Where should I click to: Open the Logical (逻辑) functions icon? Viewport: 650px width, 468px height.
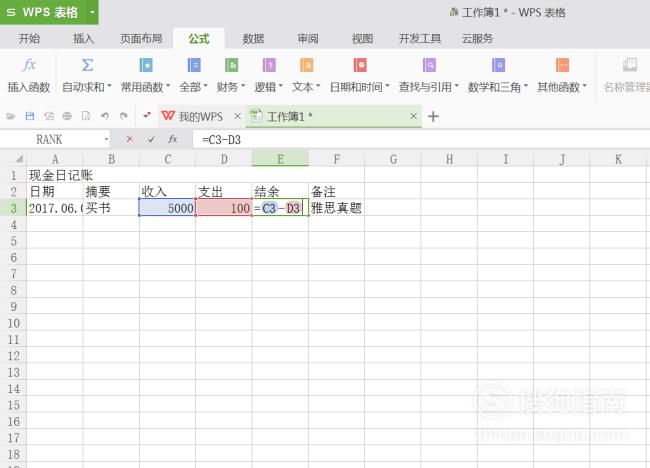[269, 65]
